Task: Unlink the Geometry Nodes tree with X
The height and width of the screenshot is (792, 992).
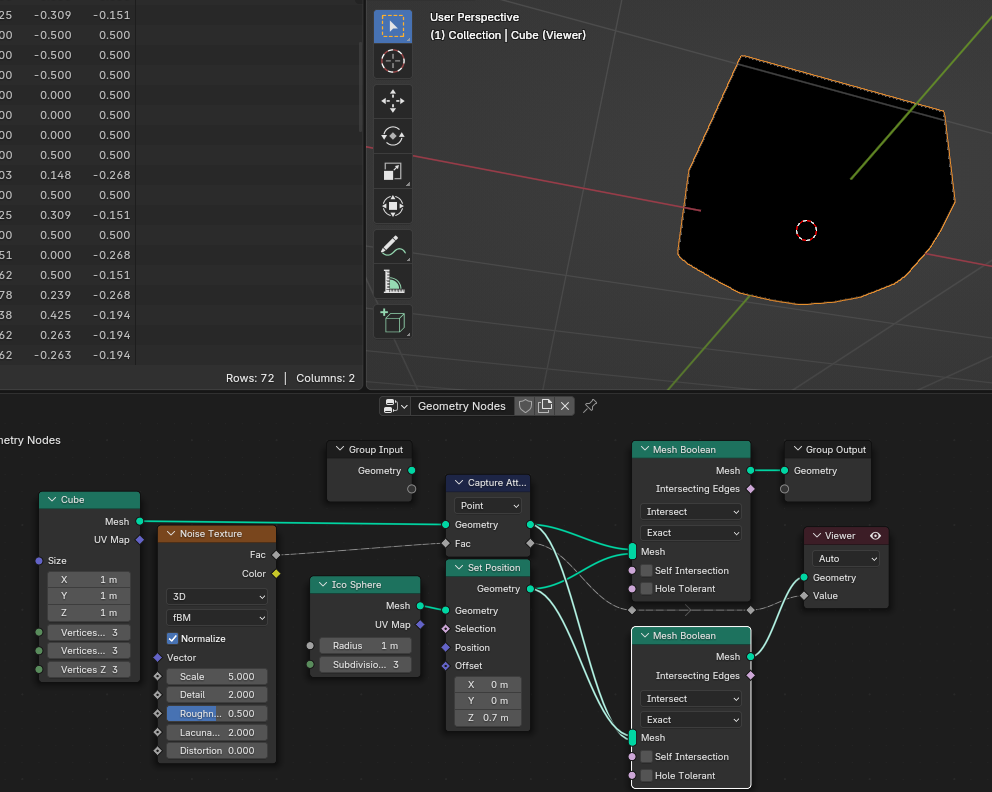Action: click(x=565, y=406)
